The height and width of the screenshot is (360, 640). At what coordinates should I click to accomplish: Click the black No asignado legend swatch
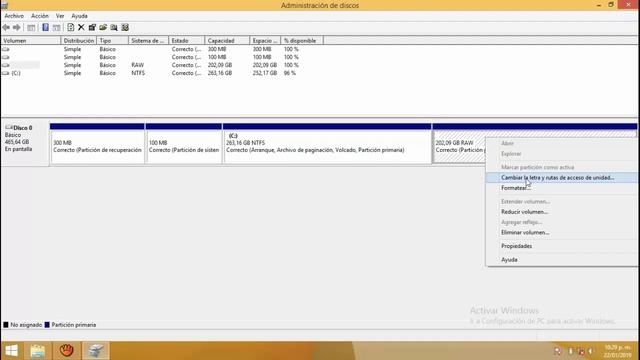tap(6, 325)
